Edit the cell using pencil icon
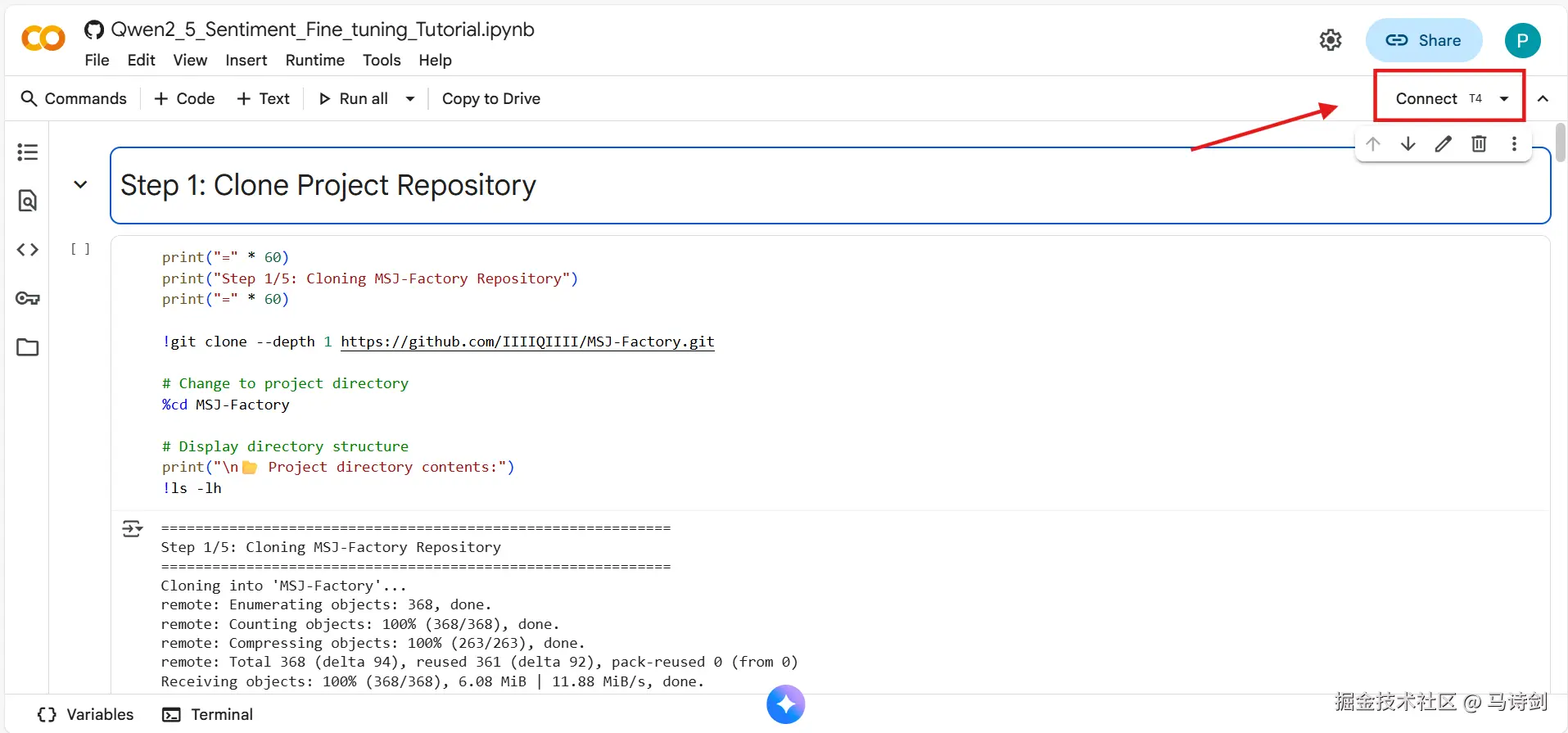This screenshot has width=1568, height=733. coord(1444,144)
